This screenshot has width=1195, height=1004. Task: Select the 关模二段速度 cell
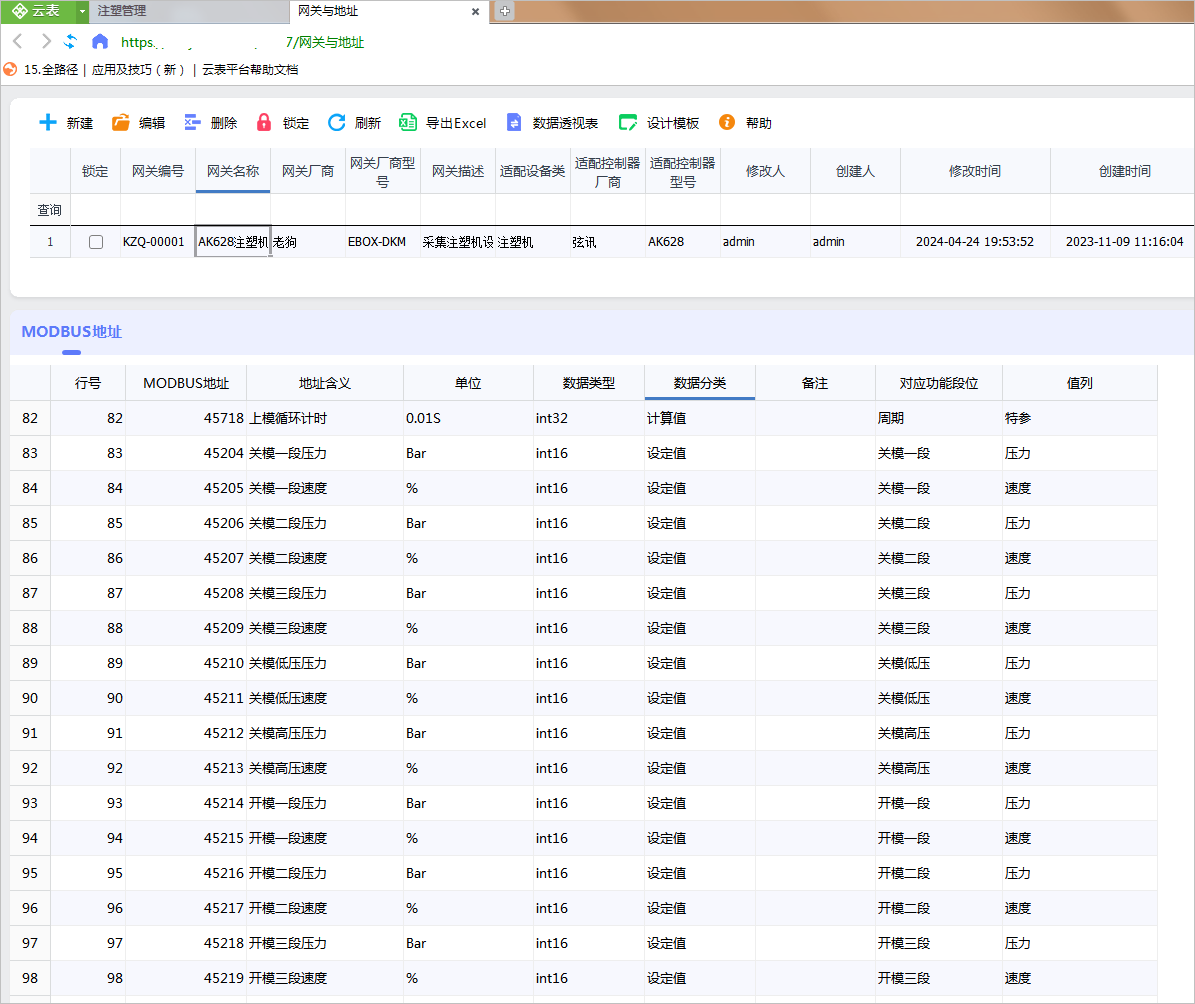(325, 558)
